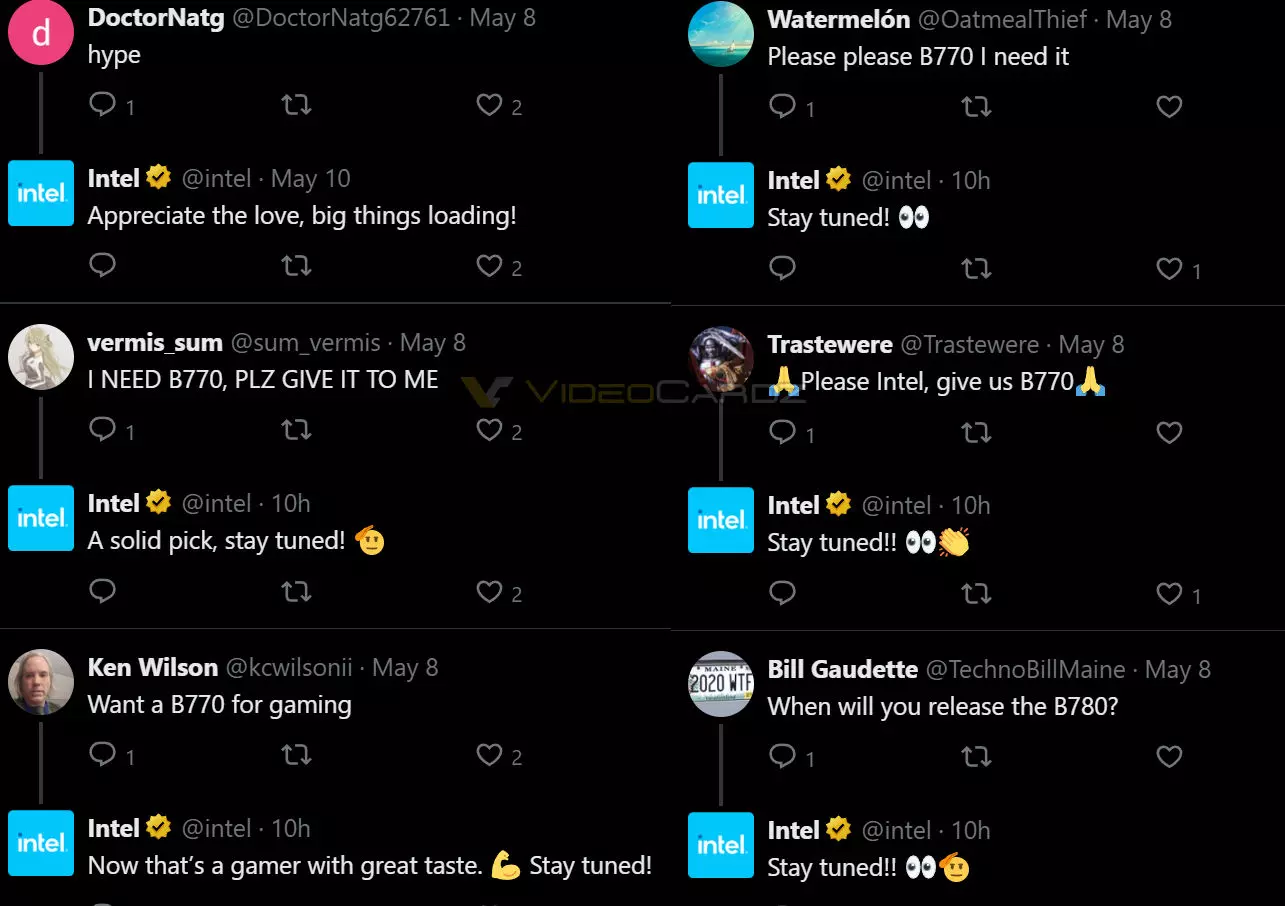Screen dimensions: 1285x906
Task: Open Bill Gaudette's license plate avatar
Action: click(721, 684)
